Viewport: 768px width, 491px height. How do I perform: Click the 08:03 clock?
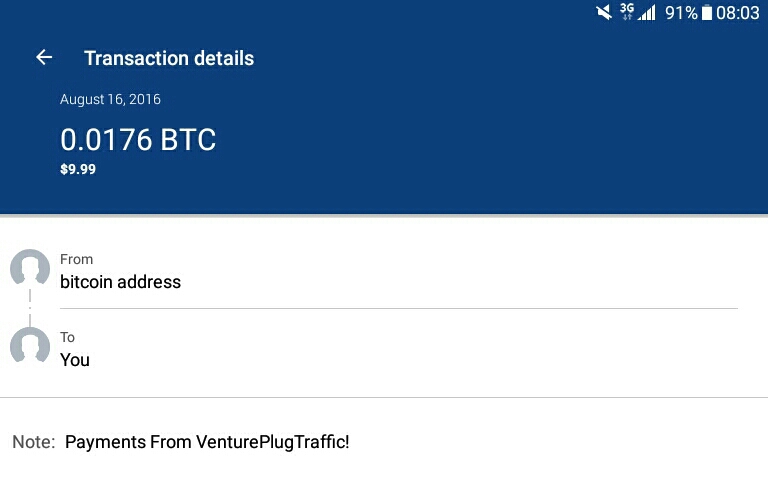pyautogui.click(x=738, y=13)
